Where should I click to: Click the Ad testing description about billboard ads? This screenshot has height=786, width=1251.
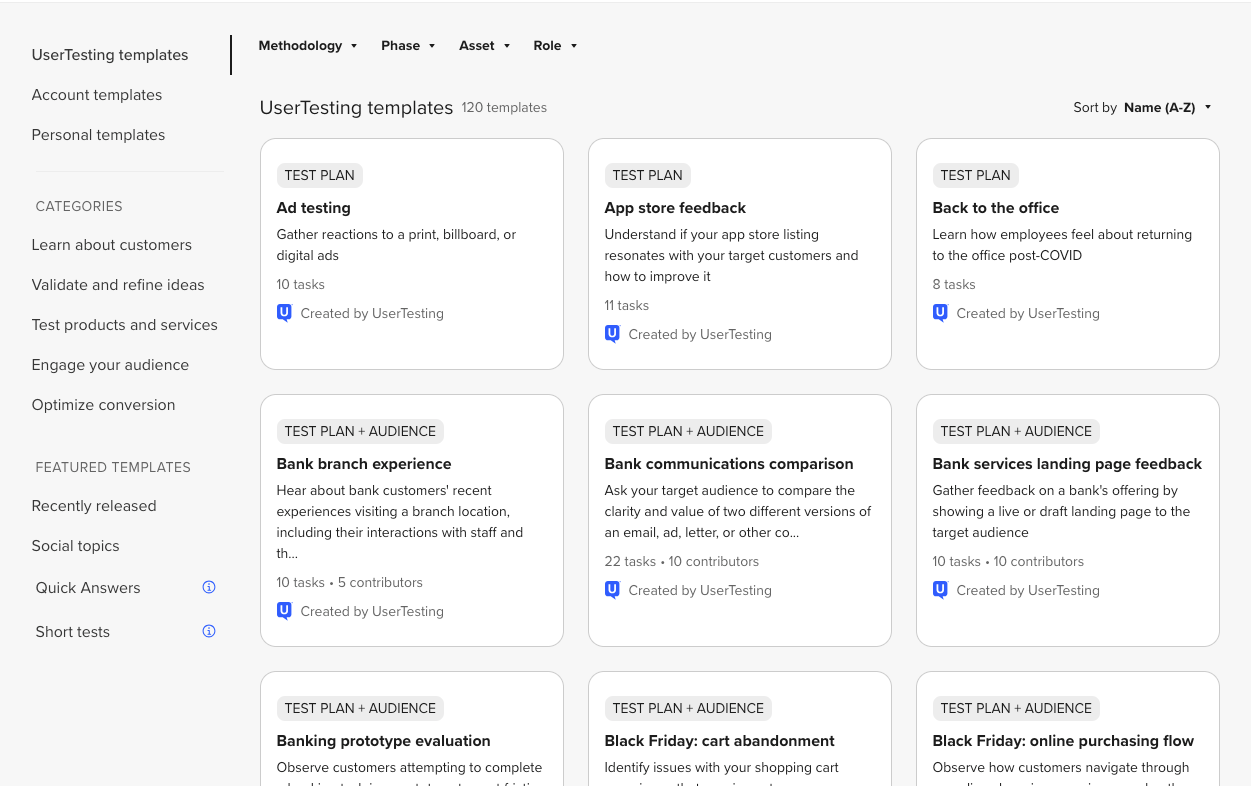click(396, 245)
